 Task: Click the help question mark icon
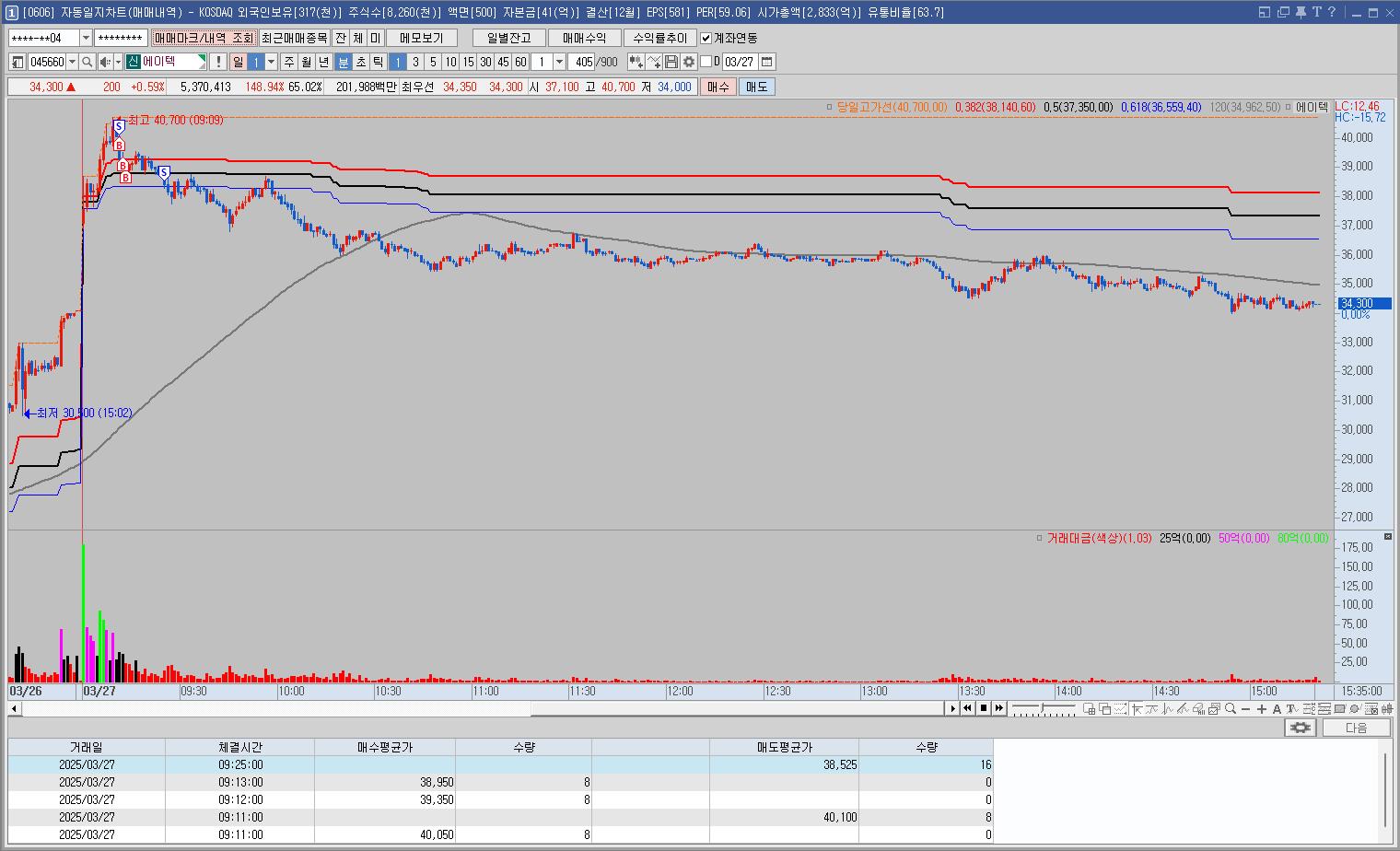[x=1332, y=12]
